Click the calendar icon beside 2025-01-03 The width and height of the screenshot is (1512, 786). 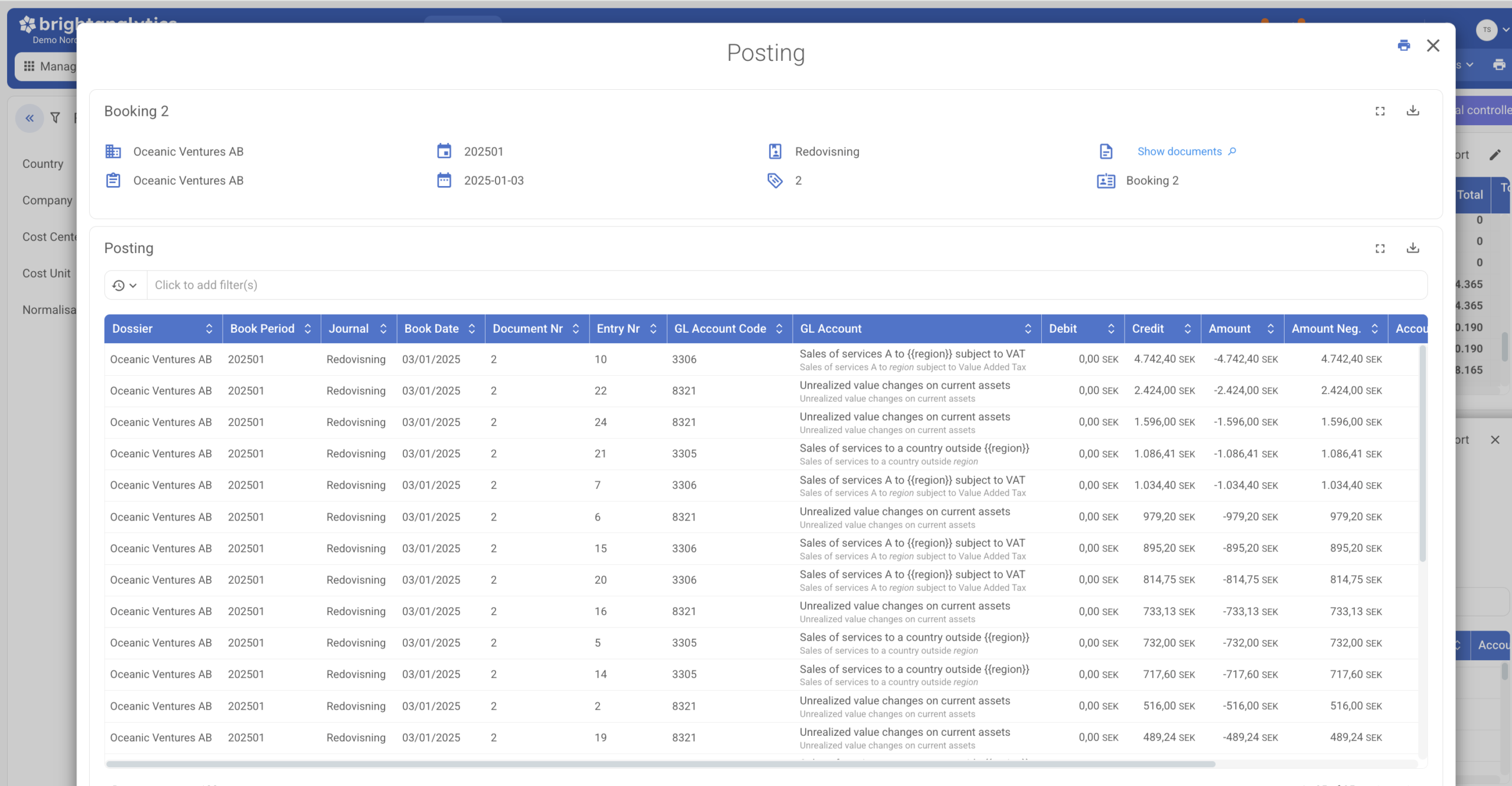pos(444,180)
